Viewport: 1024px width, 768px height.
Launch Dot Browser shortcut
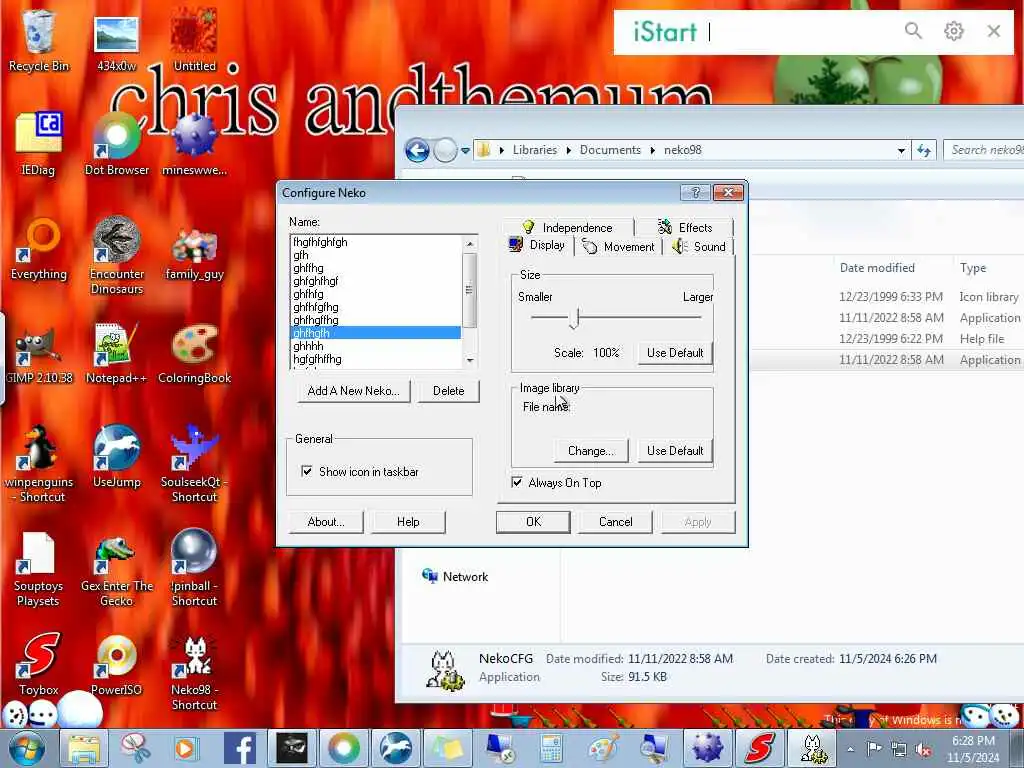117,144
